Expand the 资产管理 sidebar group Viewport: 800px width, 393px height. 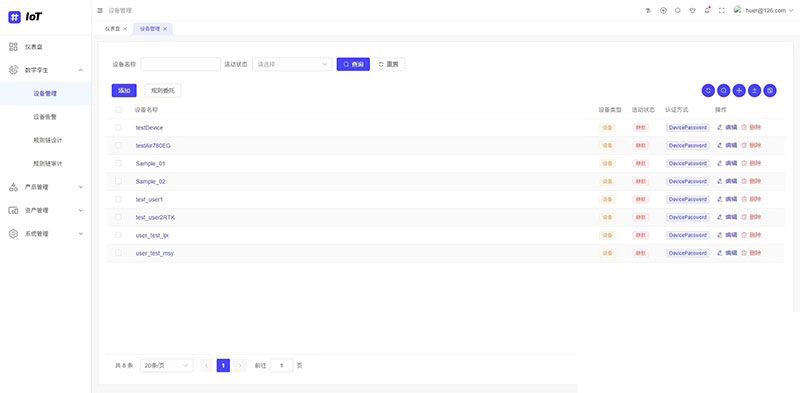click(x=46, y=210)
